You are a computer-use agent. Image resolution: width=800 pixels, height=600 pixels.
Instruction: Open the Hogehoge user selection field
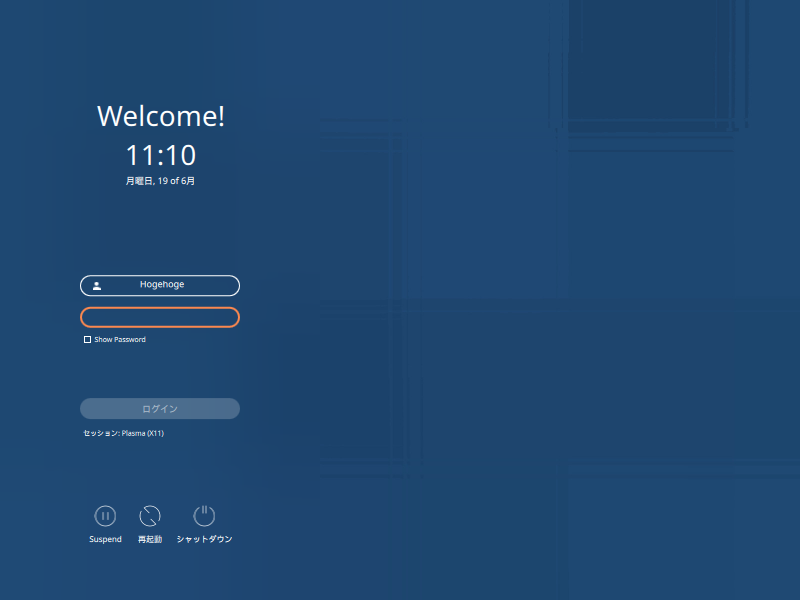point(160,285)
